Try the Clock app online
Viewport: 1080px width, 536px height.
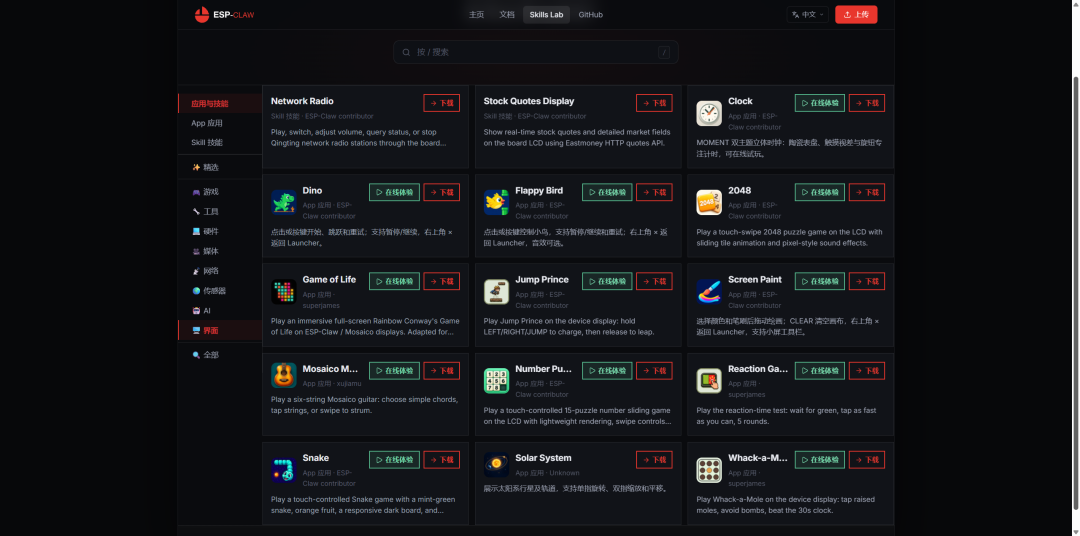tap(820, 103)
